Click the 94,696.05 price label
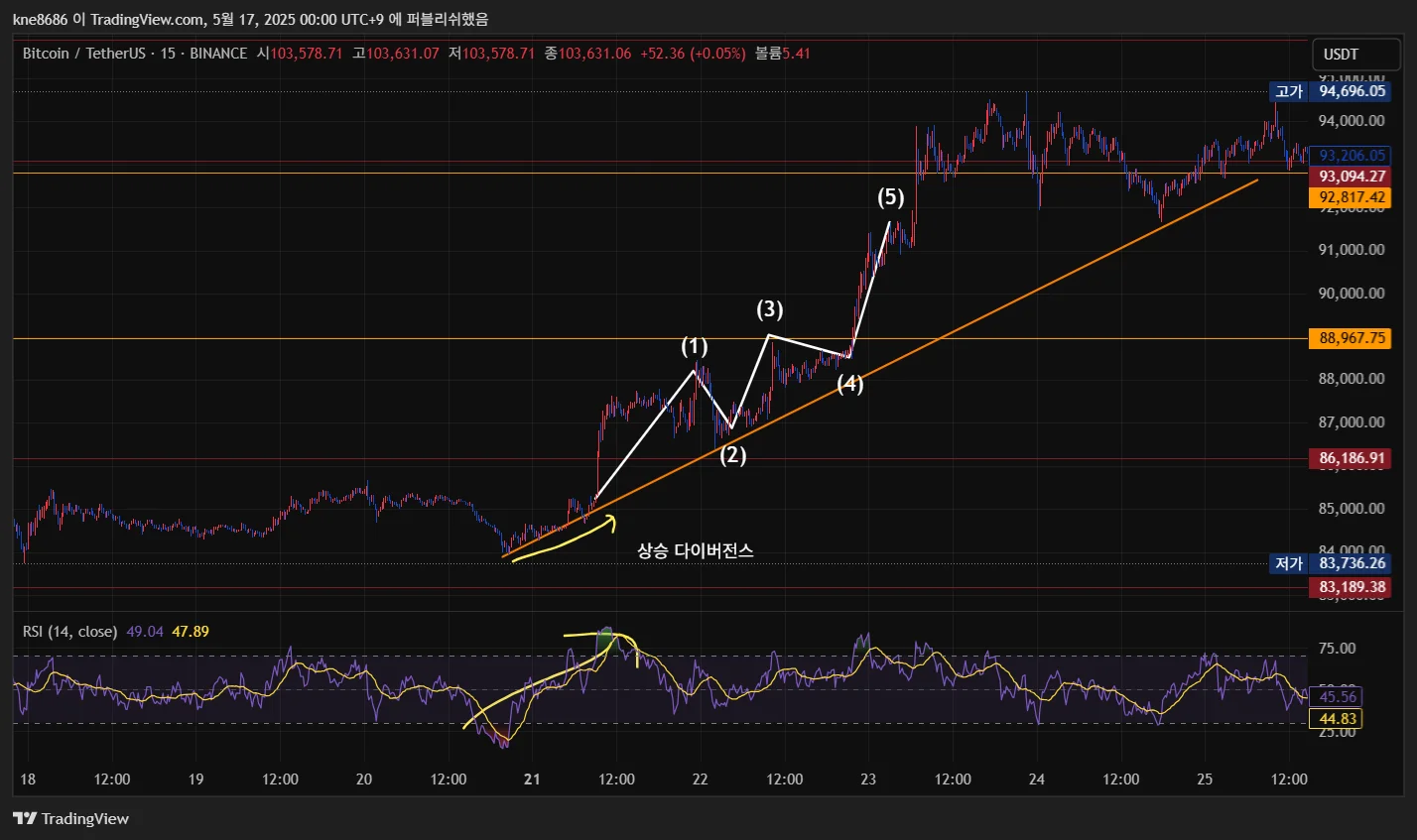 [x=1351, y=91]
